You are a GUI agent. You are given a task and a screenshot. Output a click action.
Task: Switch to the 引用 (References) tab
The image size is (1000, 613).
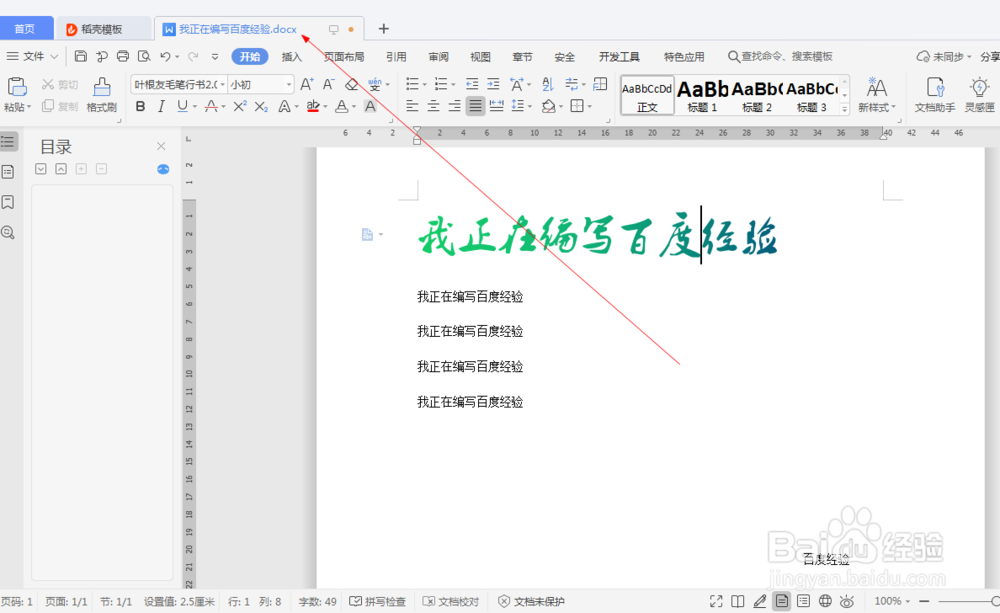[396, 57]
